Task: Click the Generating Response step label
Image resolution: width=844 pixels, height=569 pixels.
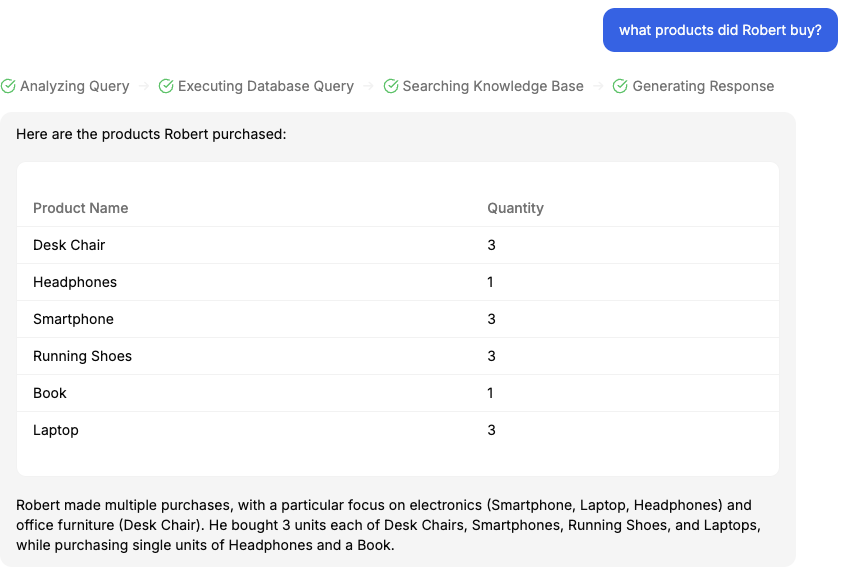Action: click(703, 86)
